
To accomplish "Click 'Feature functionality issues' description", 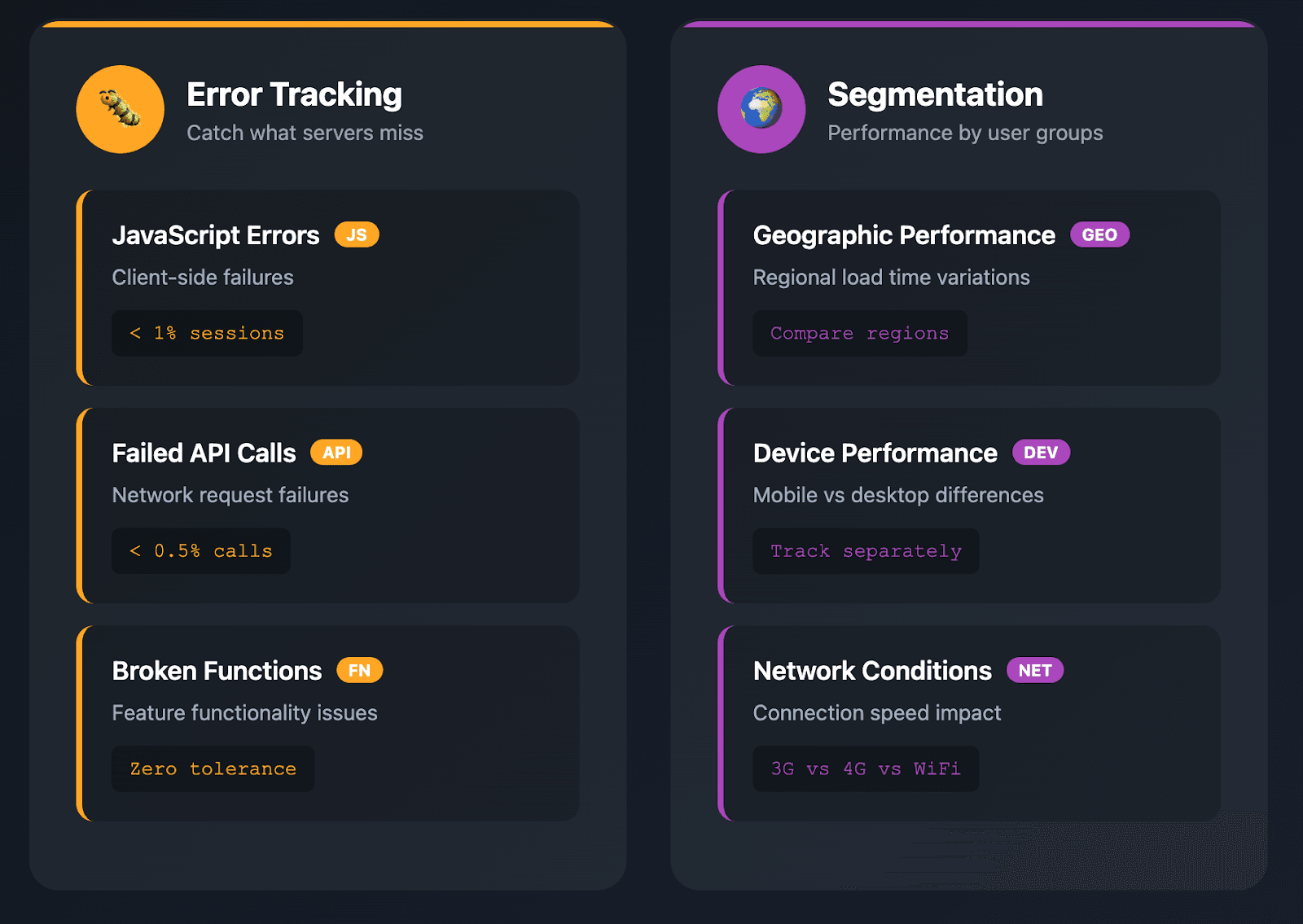I will [245, 713].
